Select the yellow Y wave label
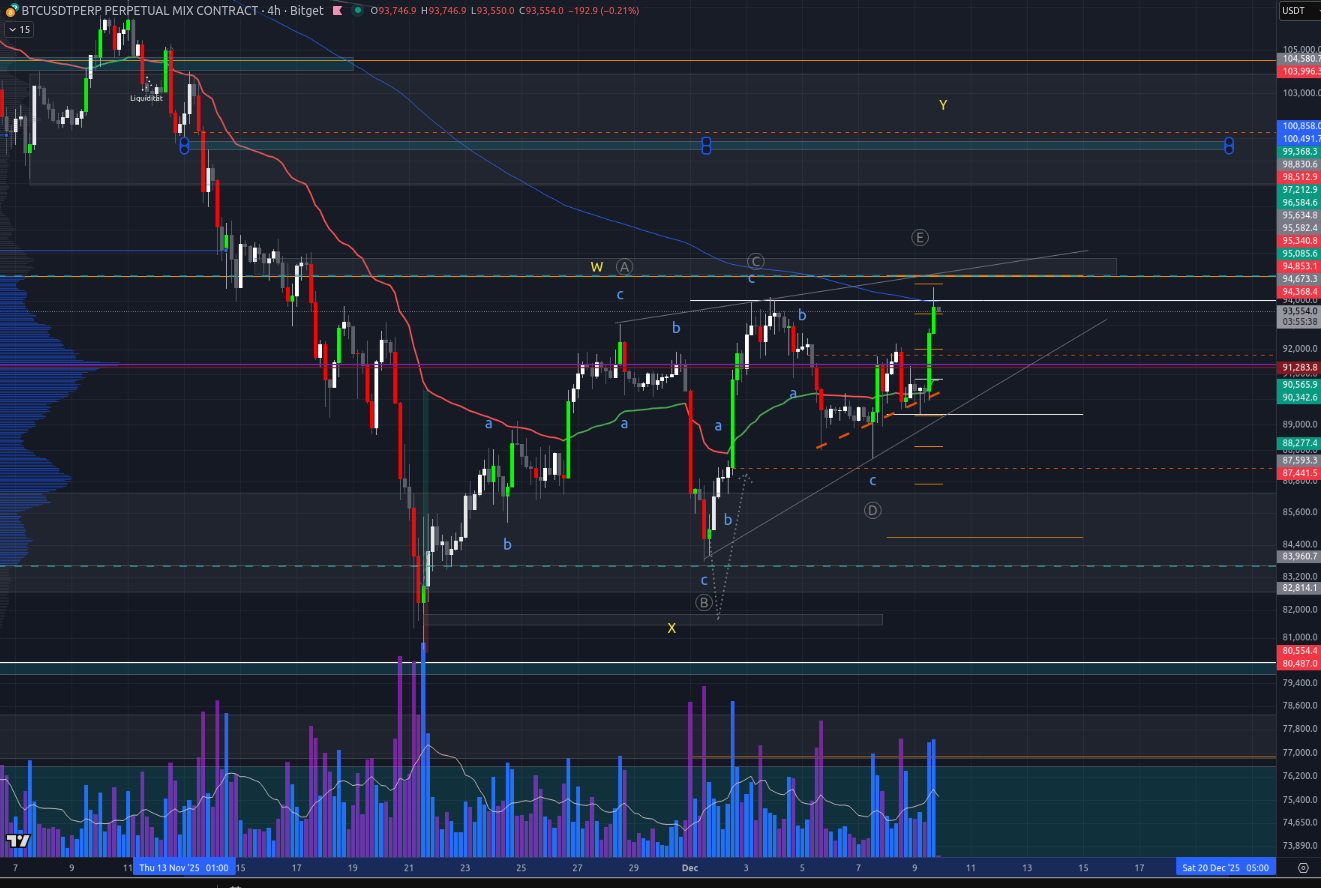The height and width of the screenshot is (888, 1321). coord(942,105)
